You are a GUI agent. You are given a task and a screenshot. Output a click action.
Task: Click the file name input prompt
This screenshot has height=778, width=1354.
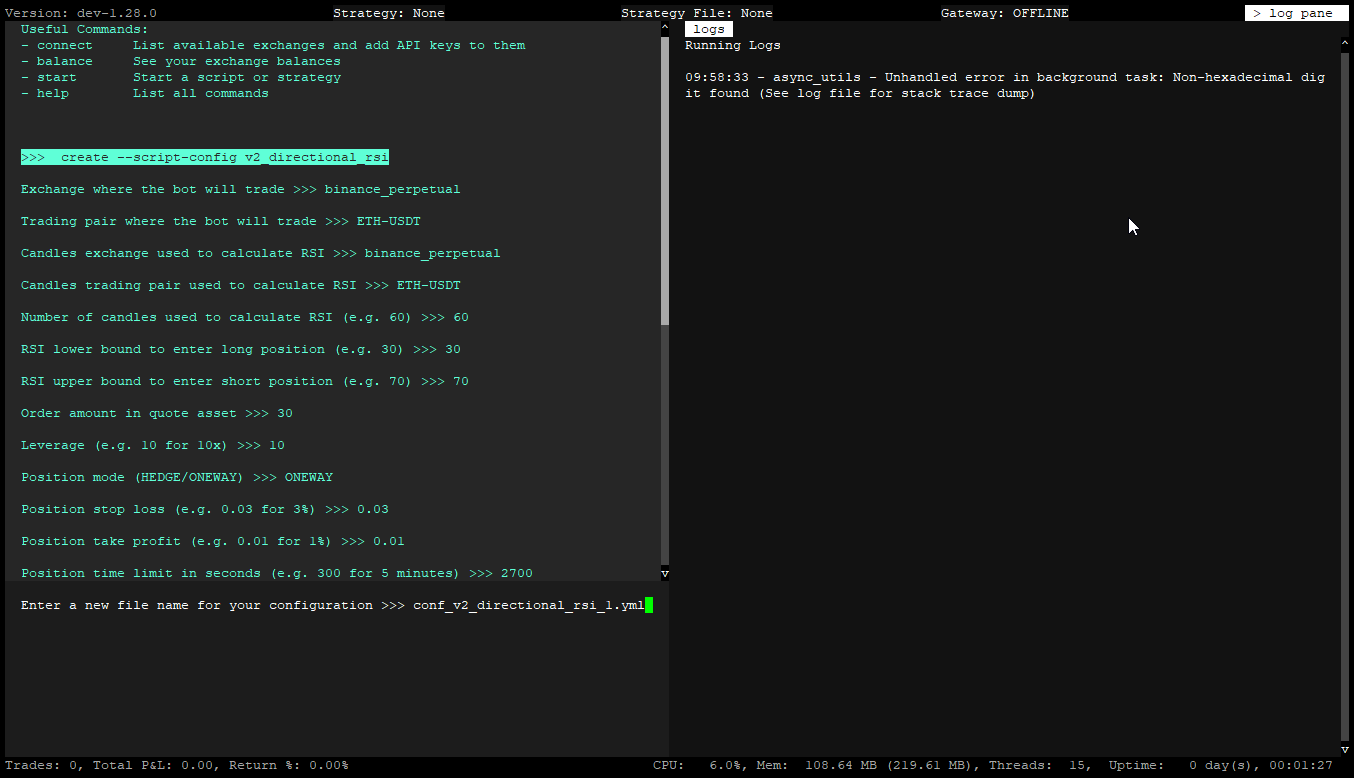tap(336, 605)
